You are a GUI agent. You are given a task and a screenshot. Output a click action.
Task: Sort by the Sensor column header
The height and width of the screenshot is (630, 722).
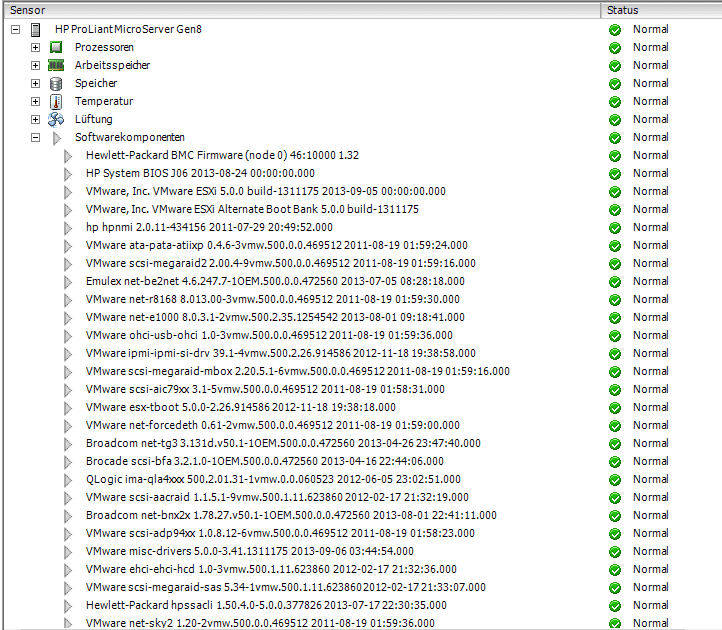coord(302,10)
